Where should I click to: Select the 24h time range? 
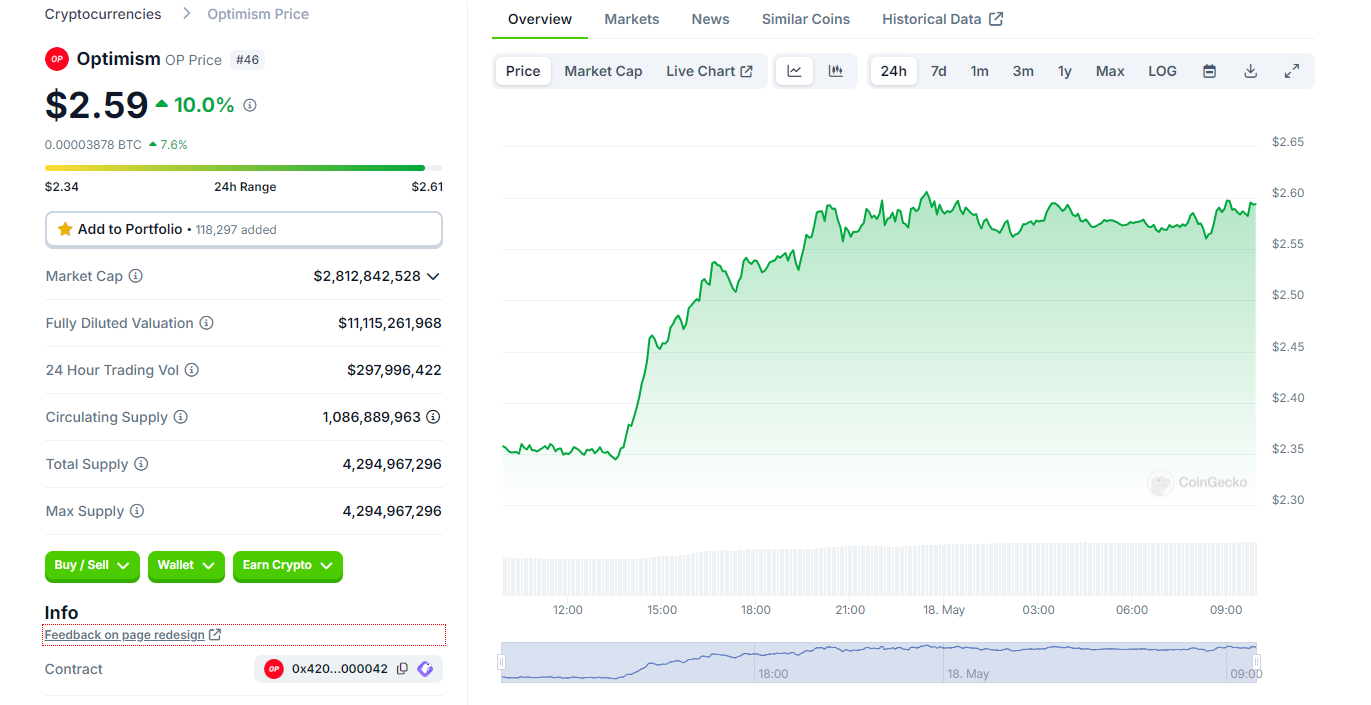(x=894, y=71)
